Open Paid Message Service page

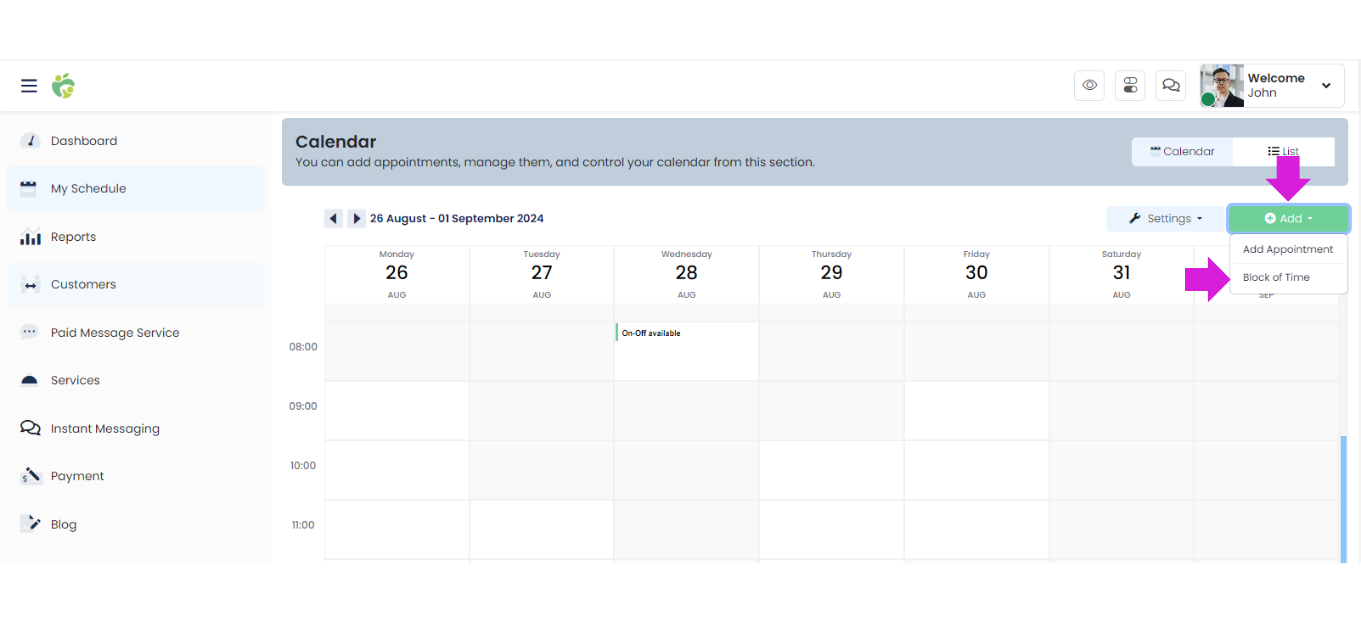coord(136,332)
